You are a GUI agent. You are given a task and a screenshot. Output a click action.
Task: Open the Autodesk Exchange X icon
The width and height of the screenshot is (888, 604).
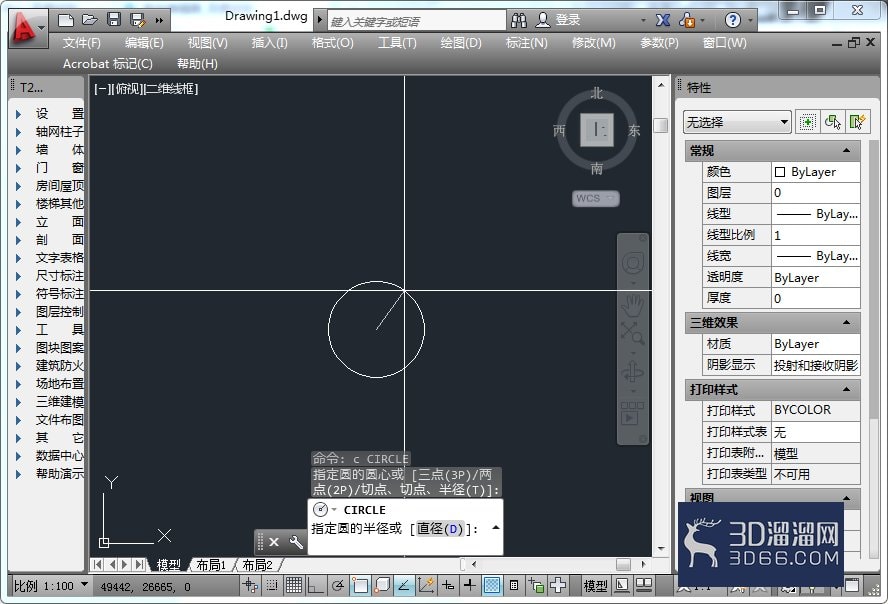click(x=663, y=20)
